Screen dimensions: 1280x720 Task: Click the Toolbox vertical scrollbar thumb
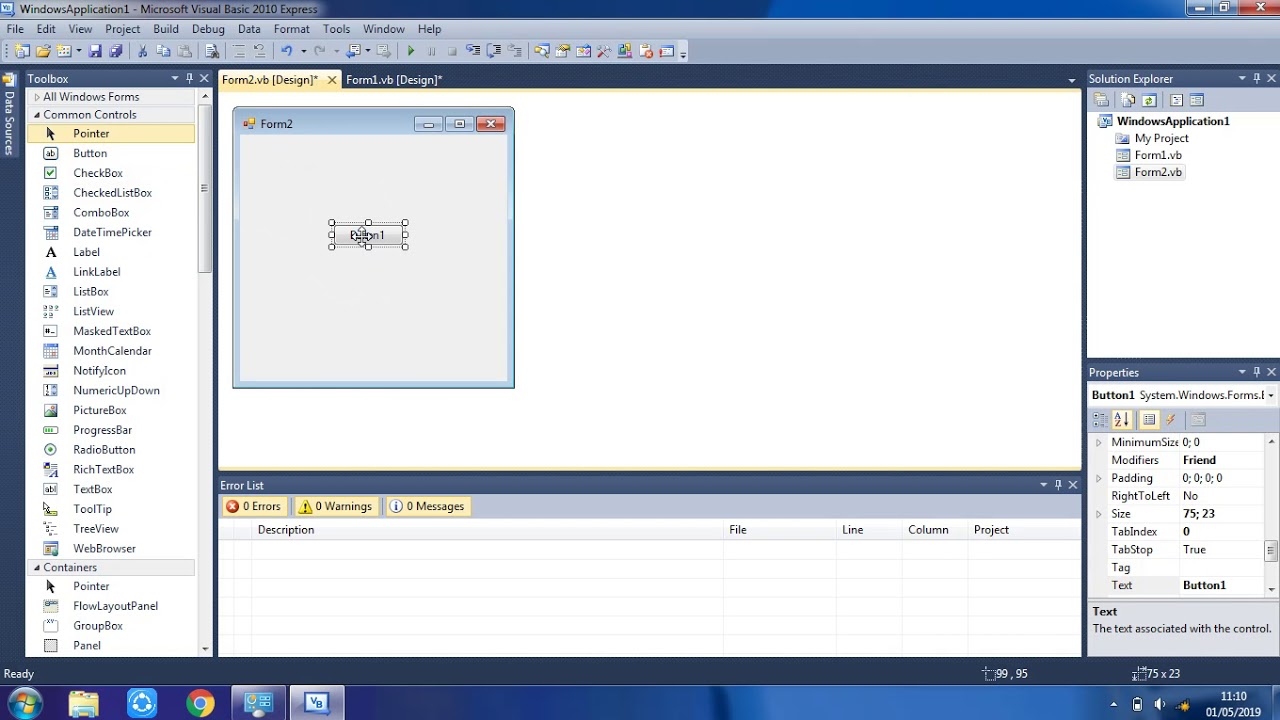coord(204,190)
